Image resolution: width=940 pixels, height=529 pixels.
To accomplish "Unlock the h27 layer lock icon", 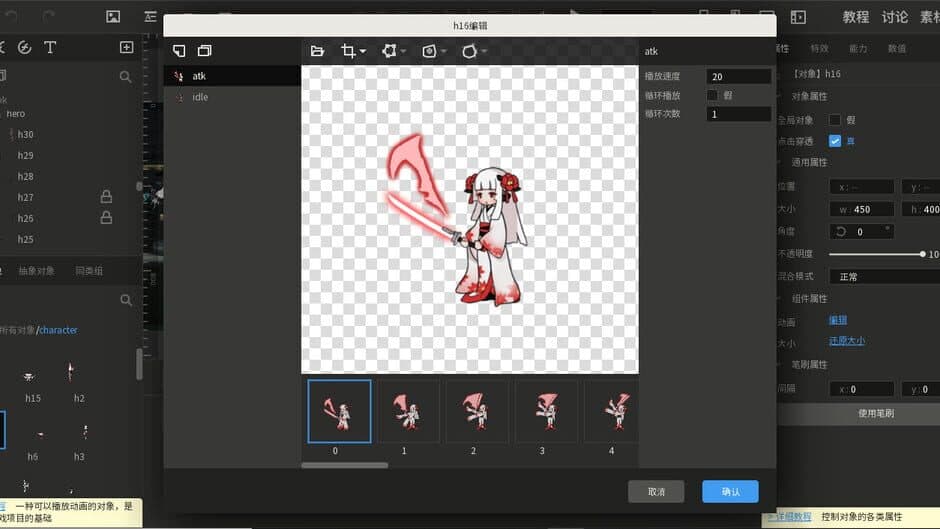I will tap(106, 197).
